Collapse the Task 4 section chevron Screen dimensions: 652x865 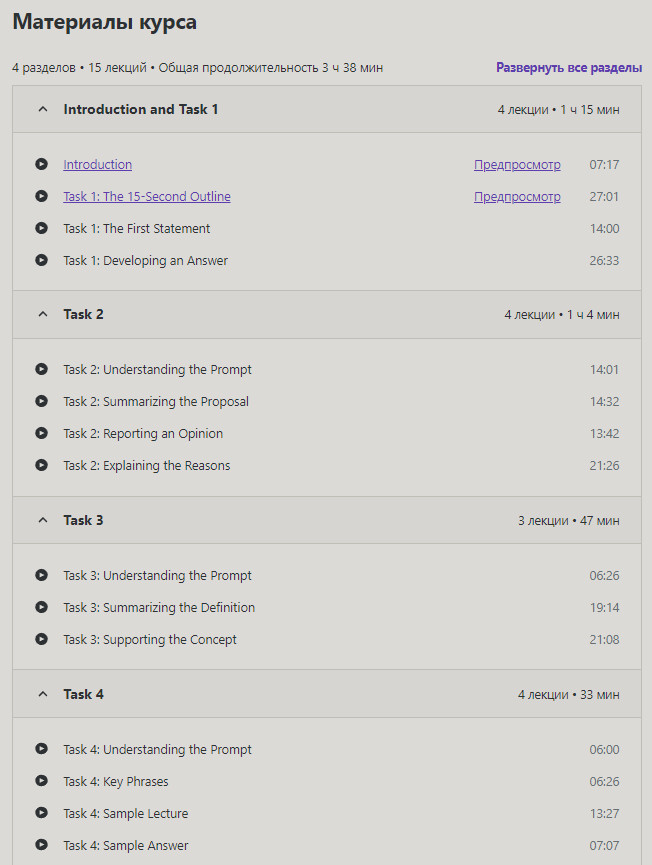click(42, 694)
